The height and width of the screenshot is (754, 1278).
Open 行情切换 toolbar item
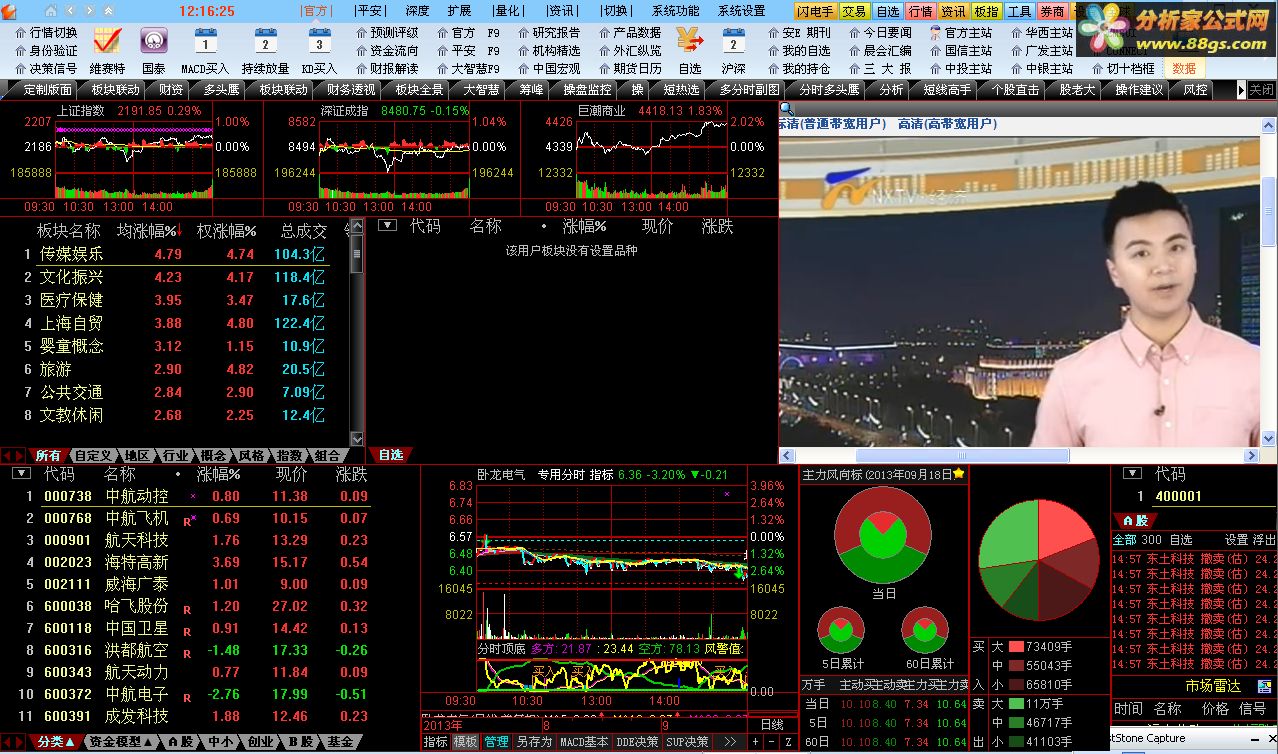click(x=46, y=32)
